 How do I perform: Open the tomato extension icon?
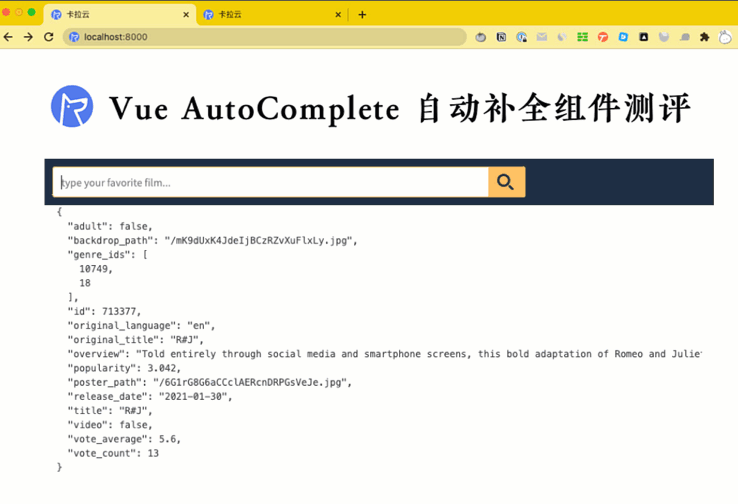point(481,37)
